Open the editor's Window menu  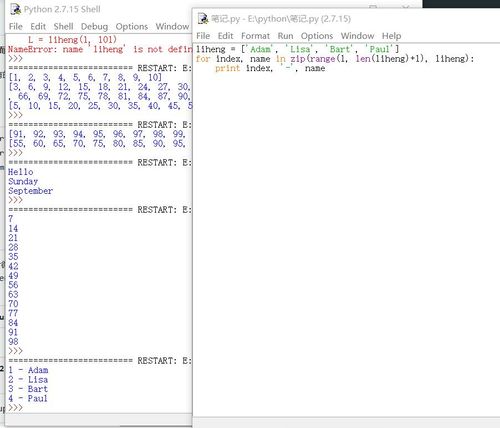357,36
